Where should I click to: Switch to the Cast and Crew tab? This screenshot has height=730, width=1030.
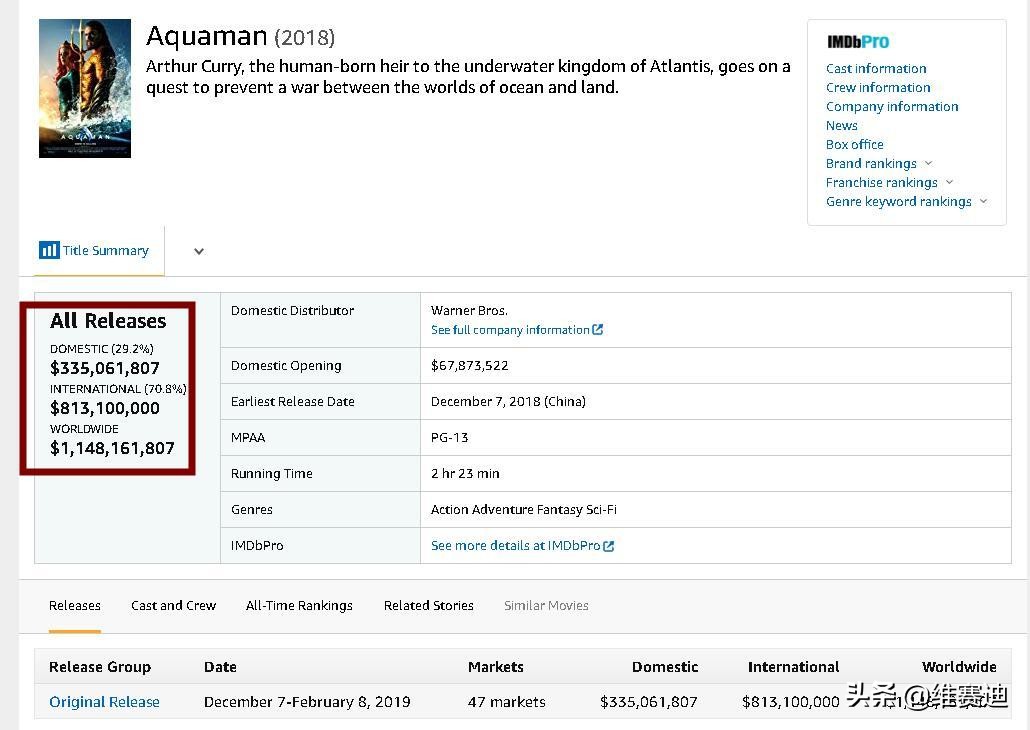point(173,605)
